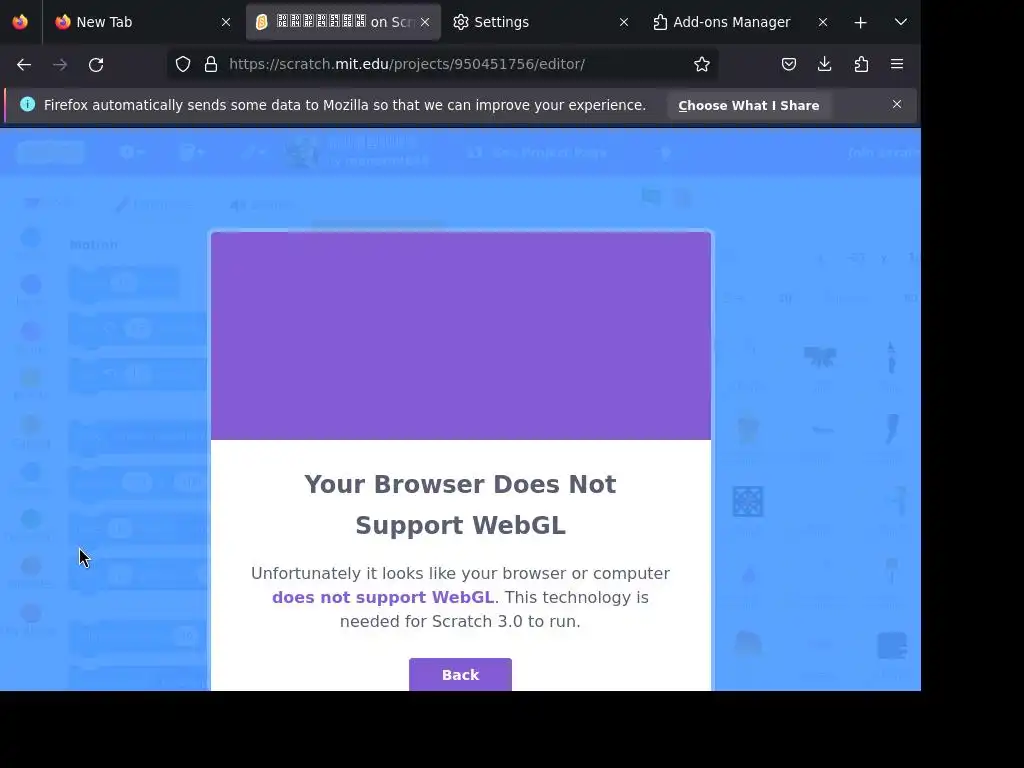Image resolution: width=1024 pixels, height=768 pixels.
Task: Close the New Tab tab
Action: pos(226,22)
